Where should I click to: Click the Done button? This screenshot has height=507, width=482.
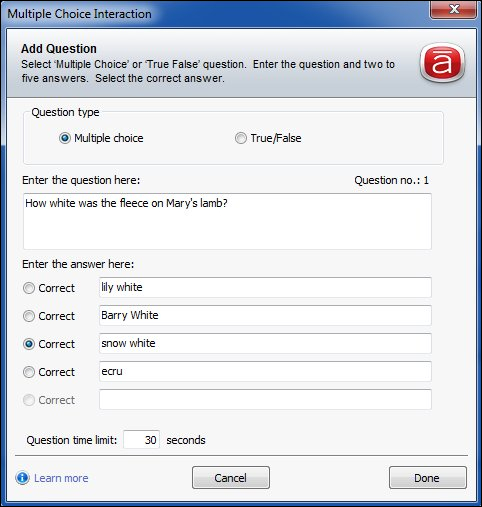coord(428,478)
